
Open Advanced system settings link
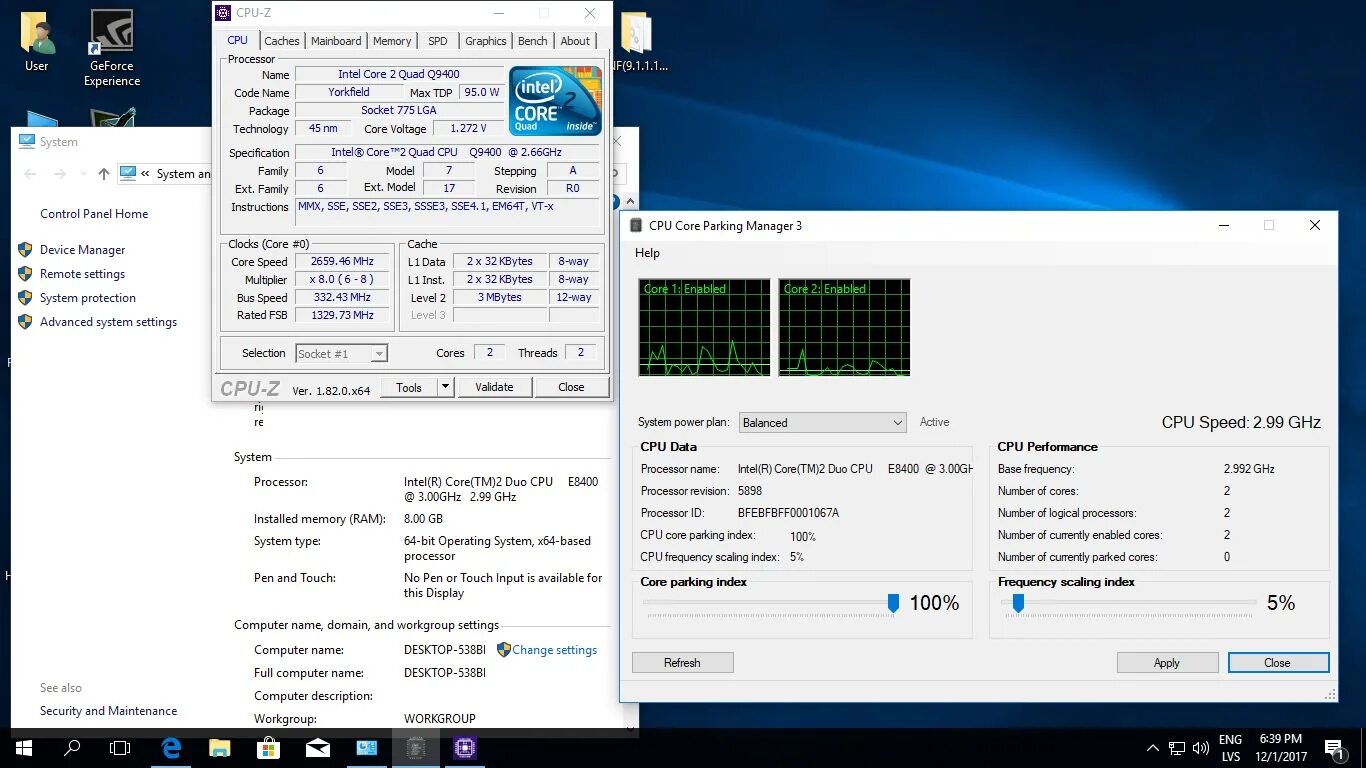109,322
